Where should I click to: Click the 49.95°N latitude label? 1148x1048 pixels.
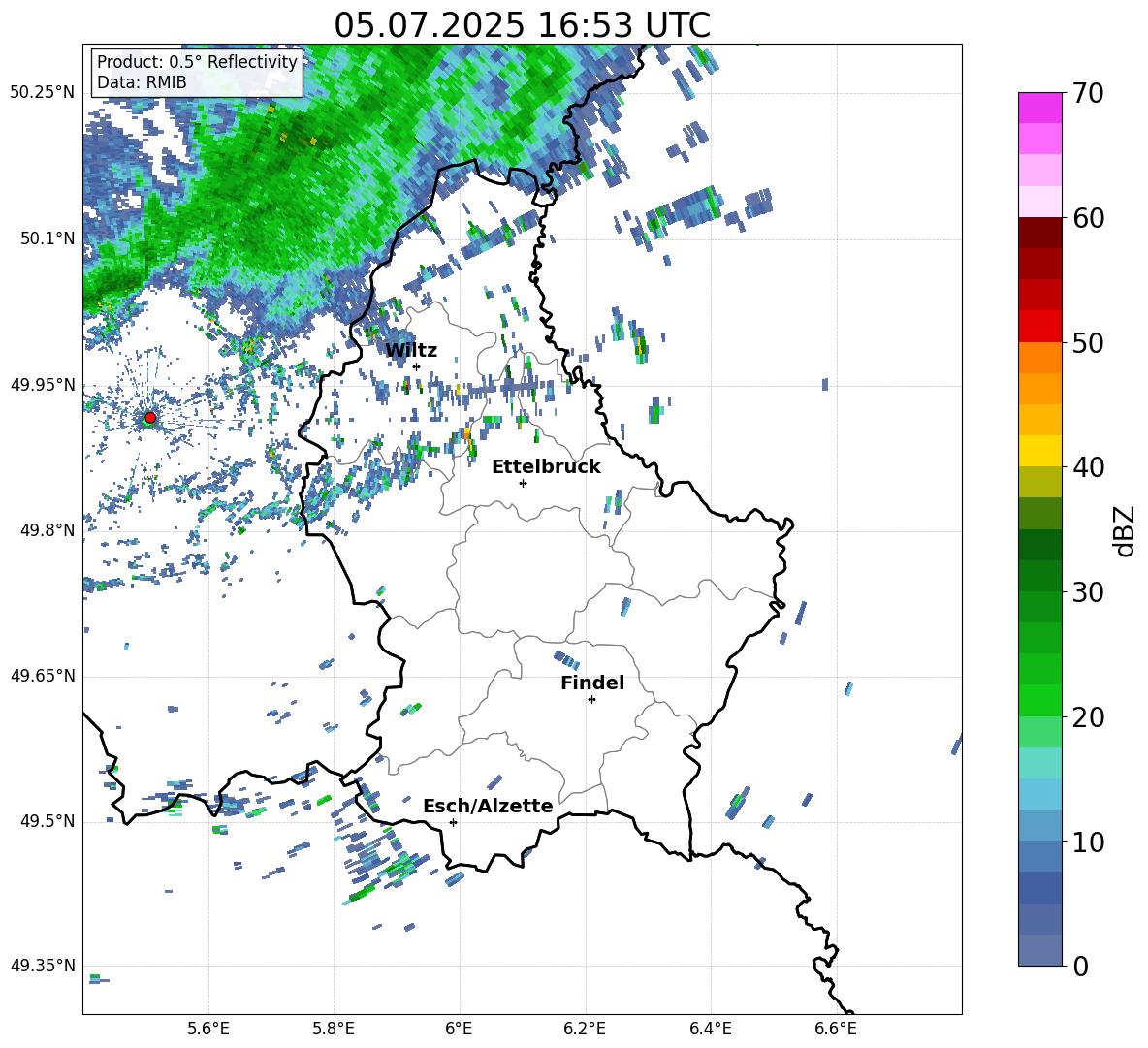click(43, 385)
